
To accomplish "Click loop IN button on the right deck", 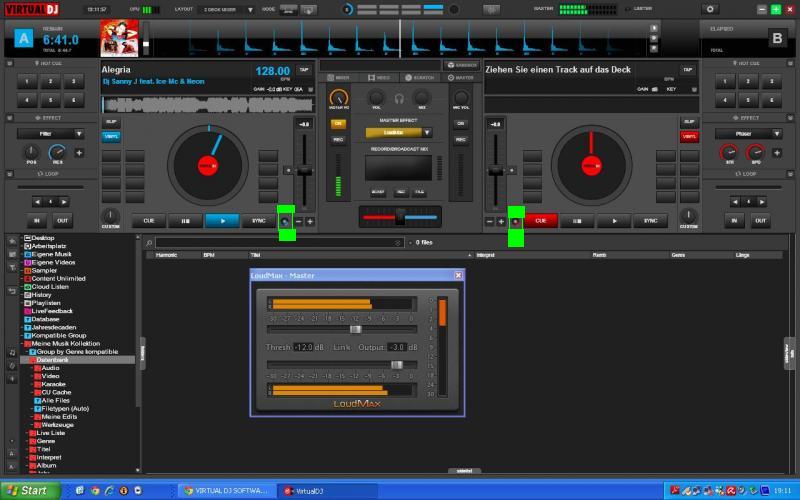I will pyautogui.click(x=736, y=220).
